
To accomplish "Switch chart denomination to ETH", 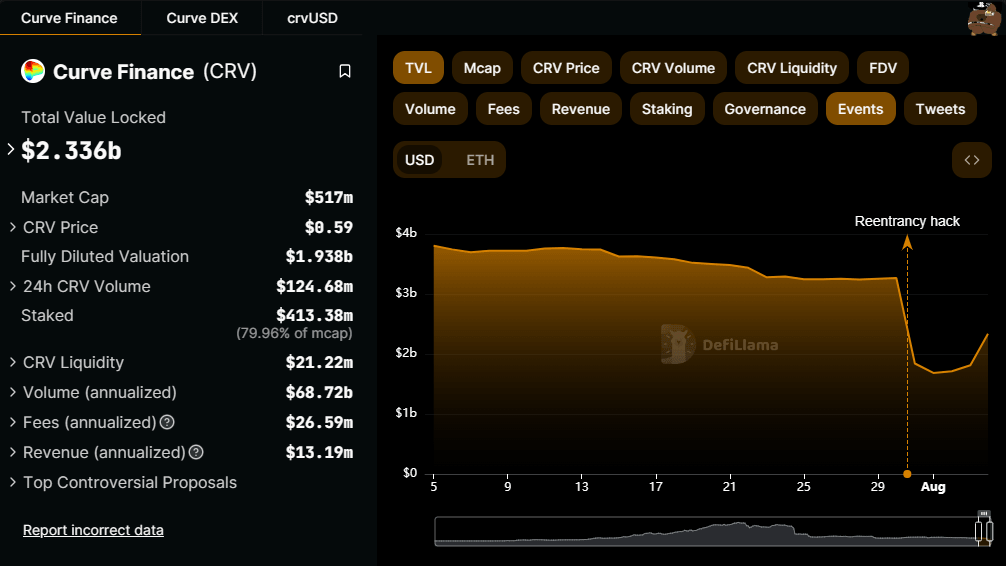I will tap(480, 160).
